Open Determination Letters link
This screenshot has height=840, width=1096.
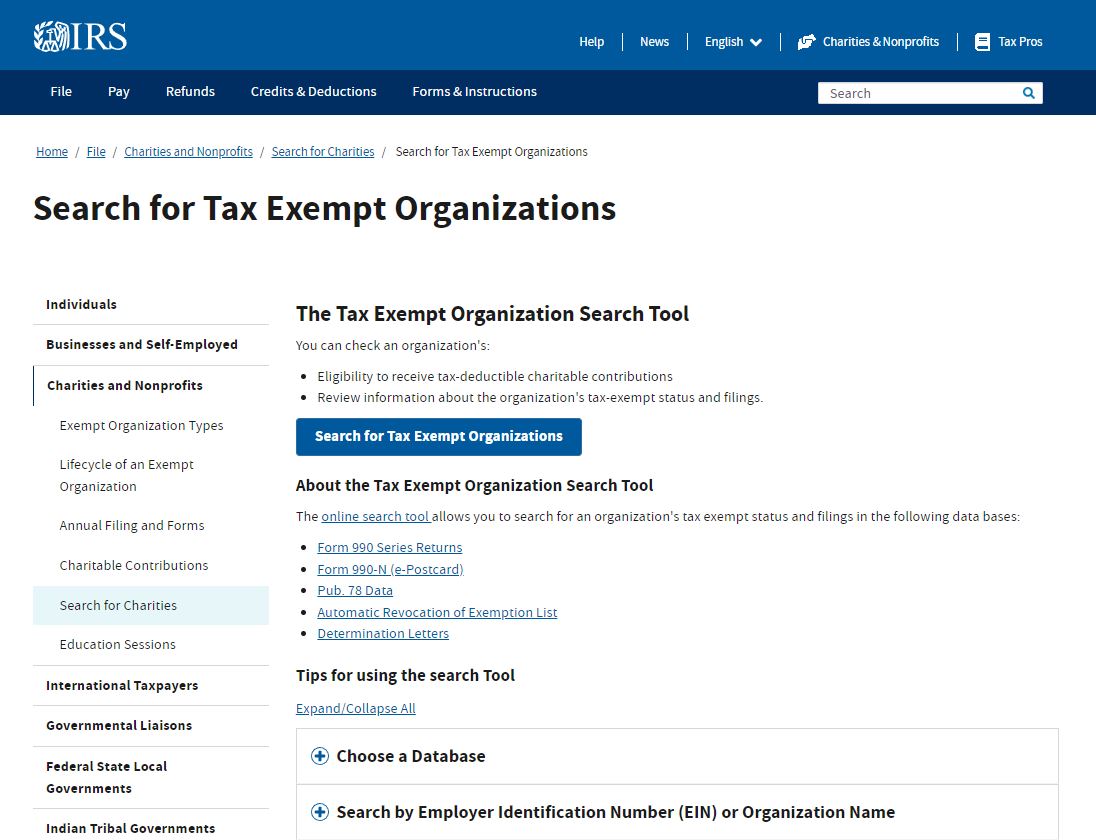[383, 633]
